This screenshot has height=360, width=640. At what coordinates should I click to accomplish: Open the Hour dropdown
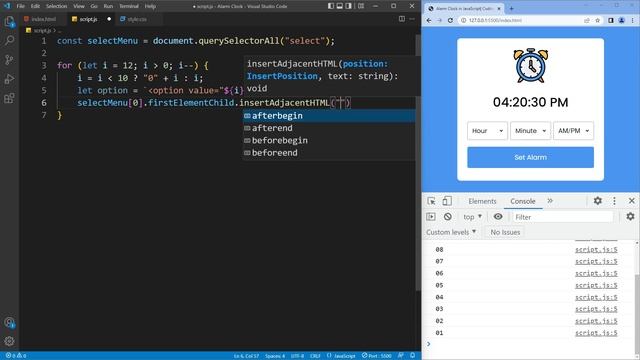pos(487,131)
